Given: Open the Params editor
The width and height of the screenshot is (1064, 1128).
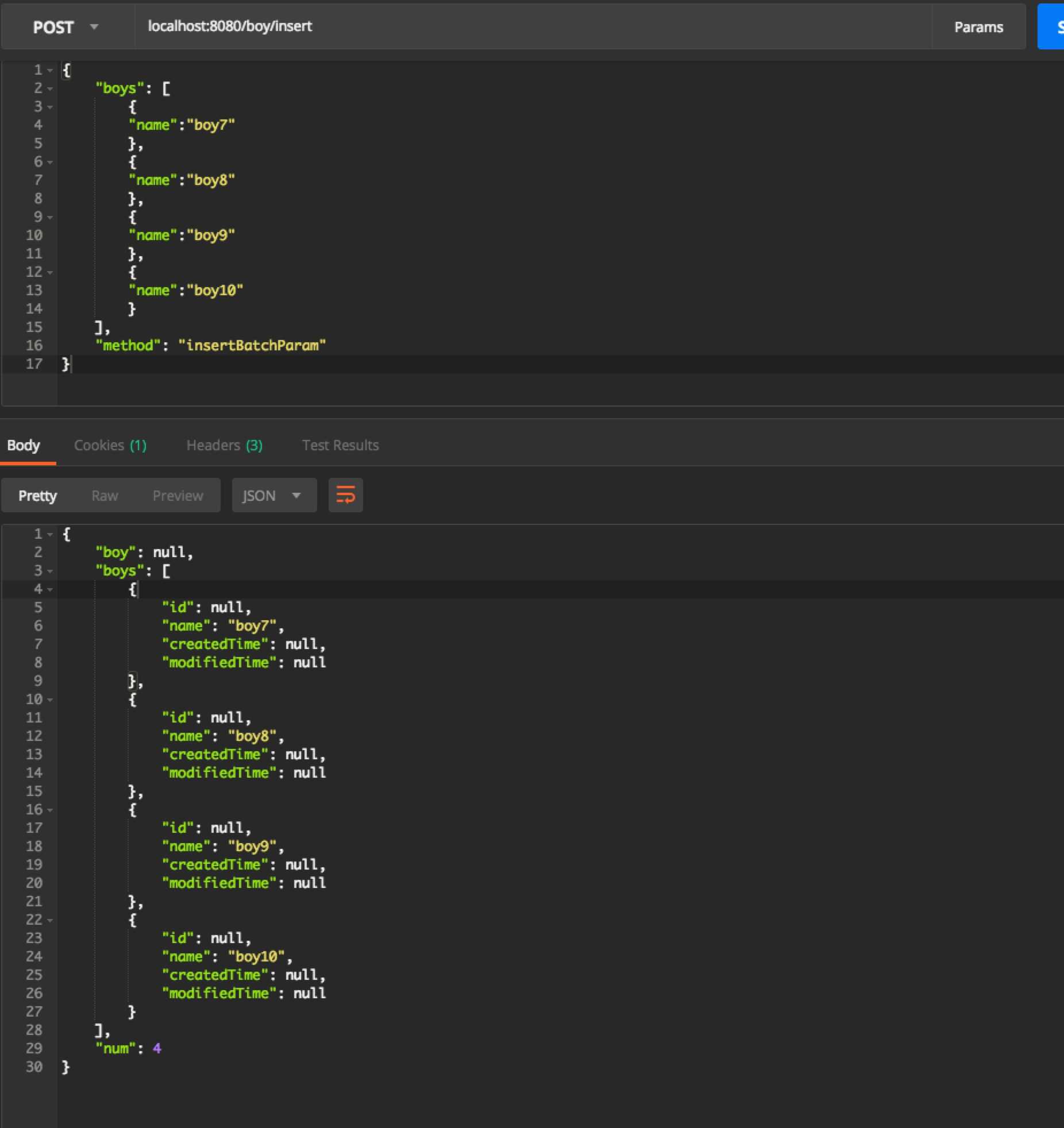Looking at the screenshot, I should (978, 27).
